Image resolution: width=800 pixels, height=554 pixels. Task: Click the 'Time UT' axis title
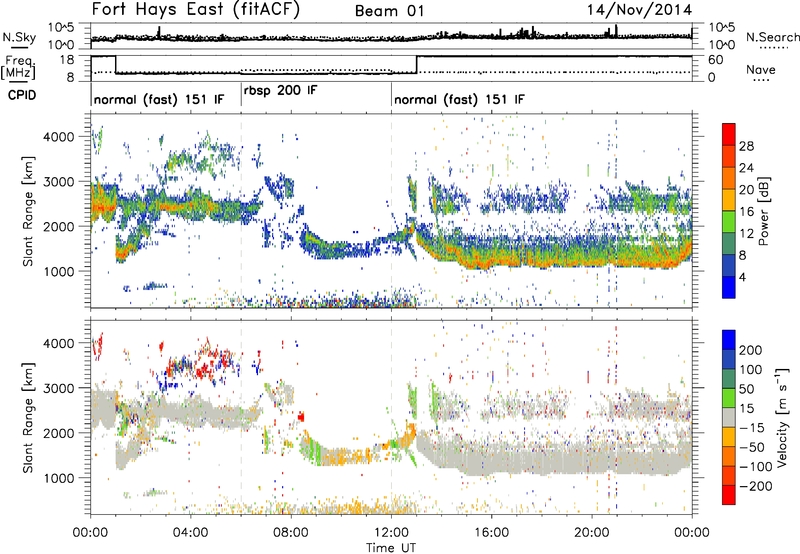[x=391, y=547]
